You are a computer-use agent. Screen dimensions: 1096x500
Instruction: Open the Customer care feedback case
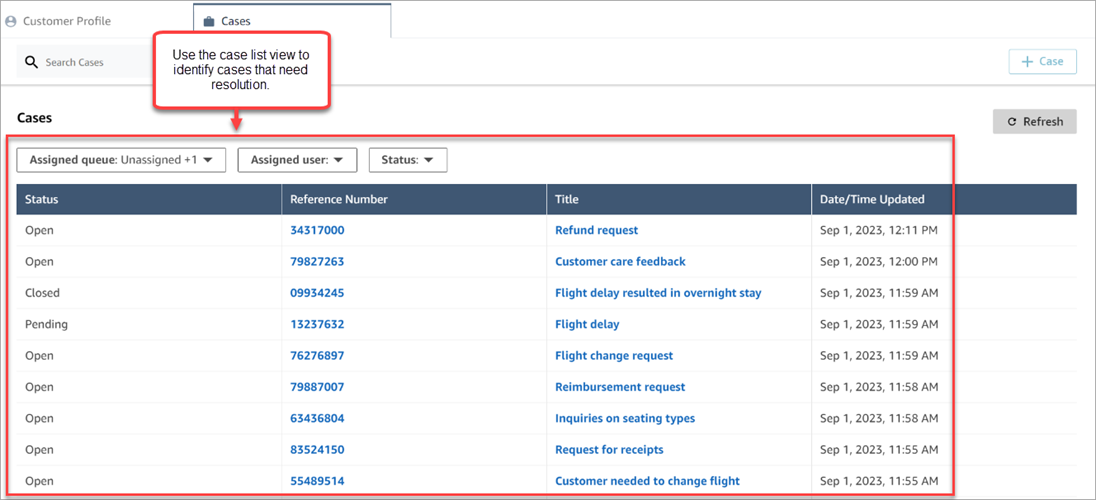click(x=620, y=262)
